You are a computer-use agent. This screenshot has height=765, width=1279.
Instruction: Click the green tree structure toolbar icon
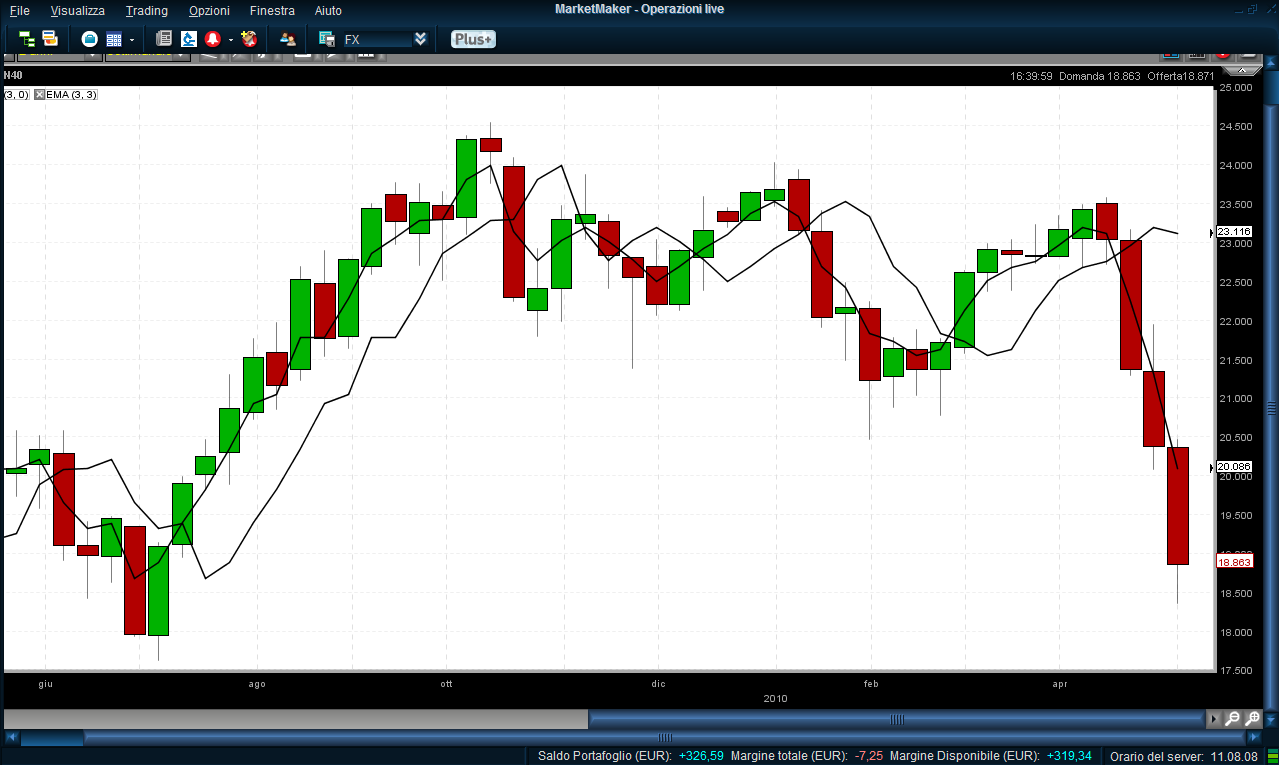tap(27, 39)
